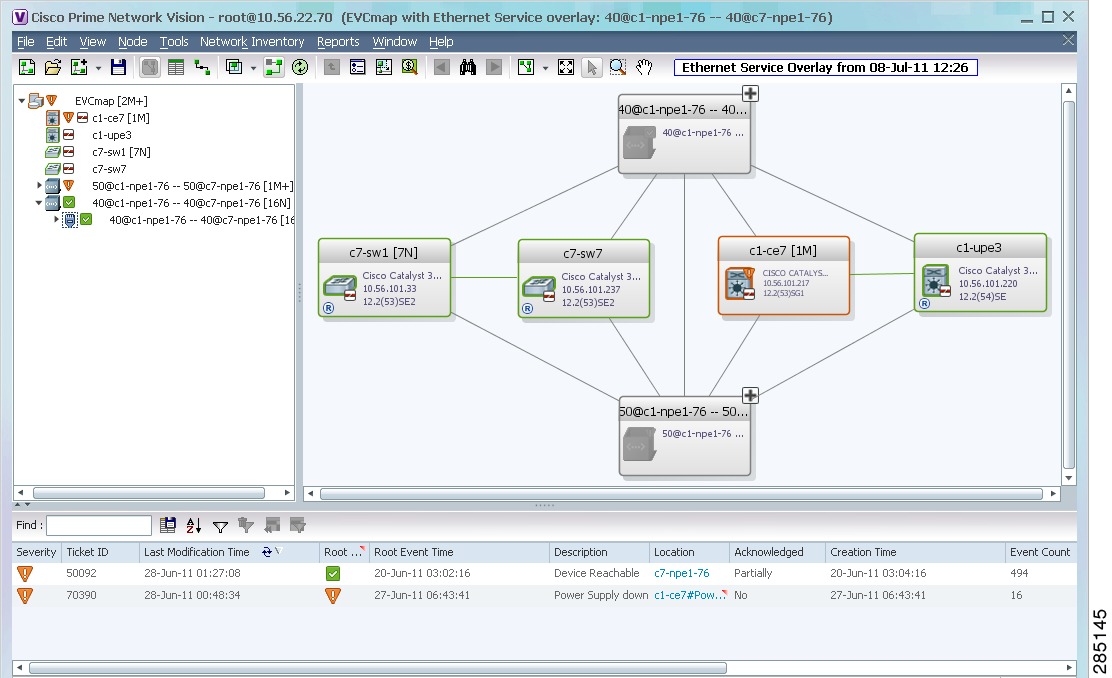Click the Find Next right arrow
Screen dimensions: 1112x678
(x=494, y=67)
